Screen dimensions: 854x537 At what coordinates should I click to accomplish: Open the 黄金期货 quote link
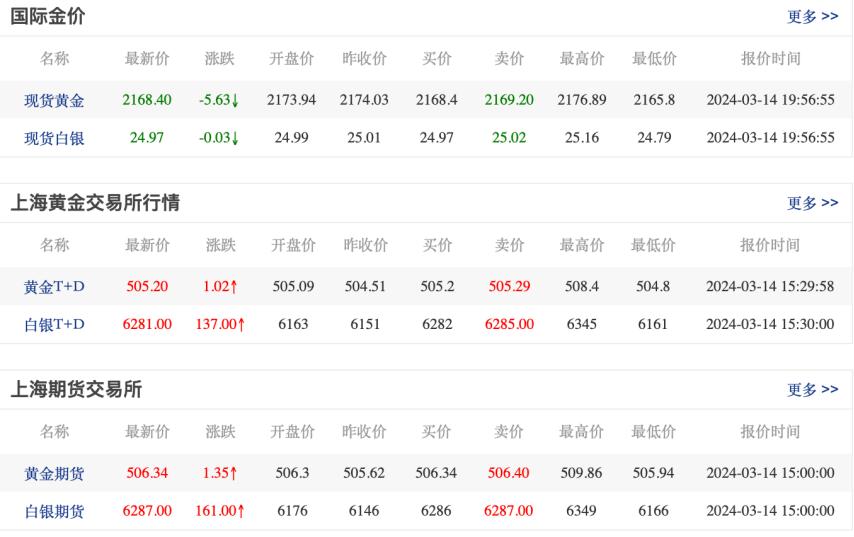tap(54, 473)
